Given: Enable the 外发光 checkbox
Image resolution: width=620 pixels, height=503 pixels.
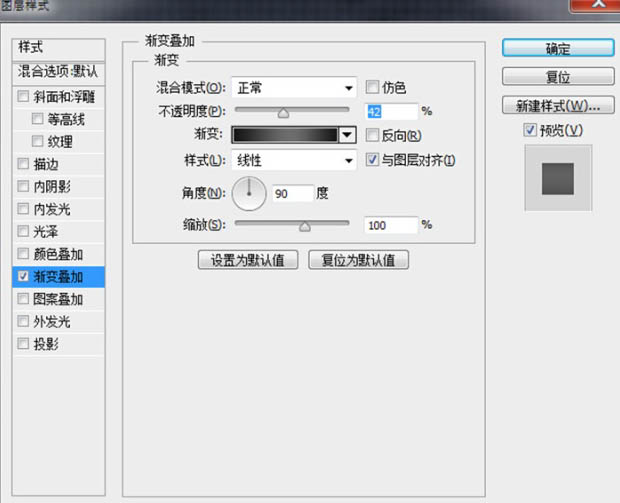Looking at the screenshot, I should pyautogui.click(x=23, y=321).
